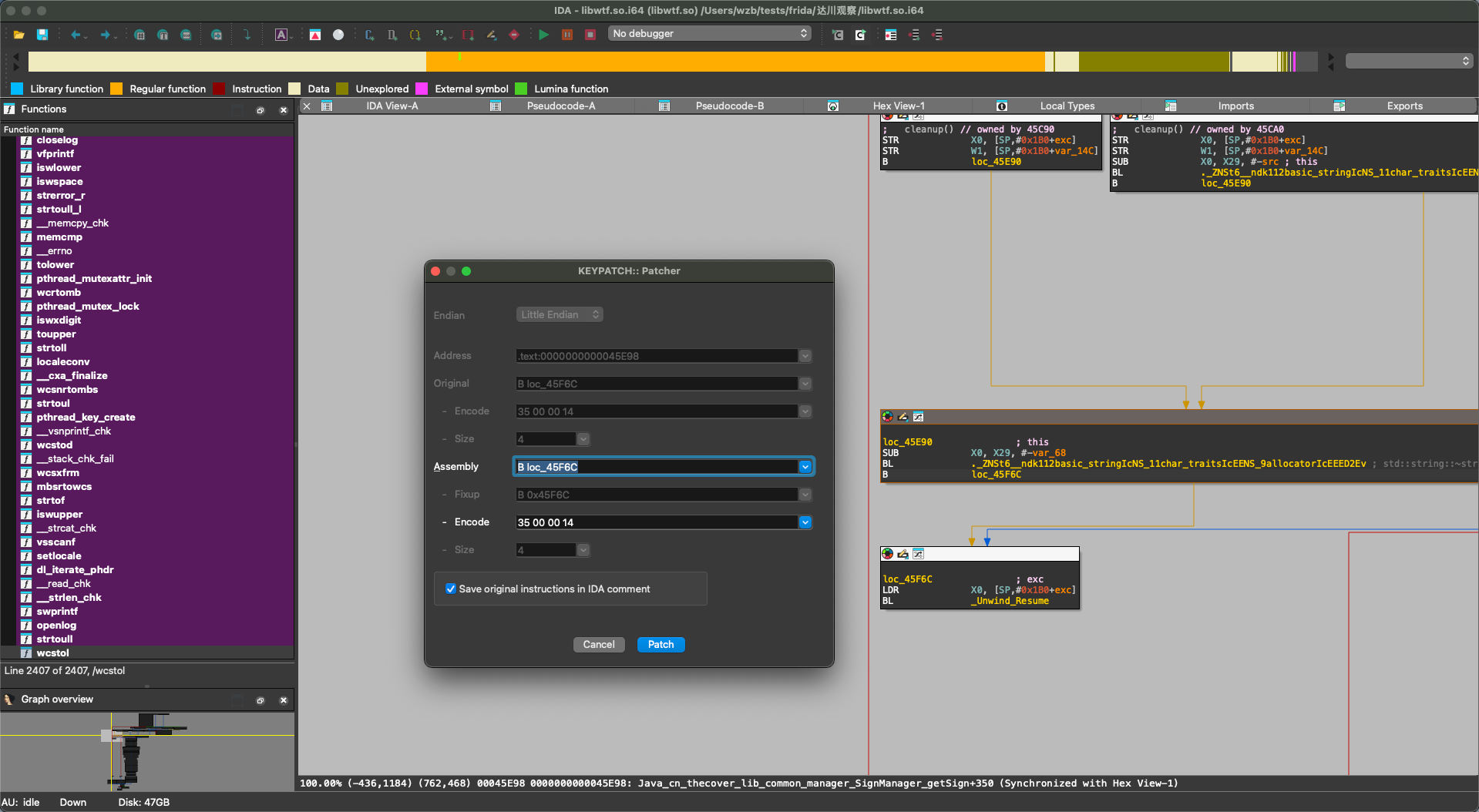Click the search byte sequence toolbar icon
1479x812 pixels.
point(186,35)
